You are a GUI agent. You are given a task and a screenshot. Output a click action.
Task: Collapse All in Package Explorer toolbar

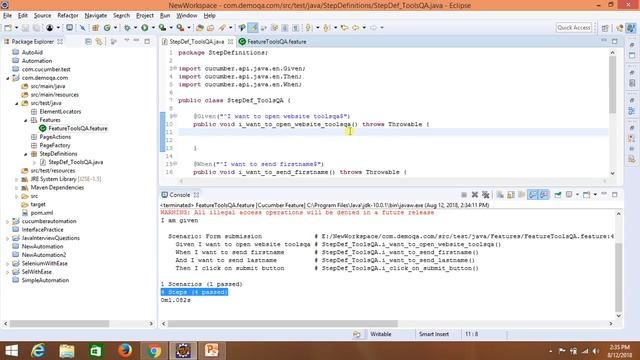click(x=88, y=42)
